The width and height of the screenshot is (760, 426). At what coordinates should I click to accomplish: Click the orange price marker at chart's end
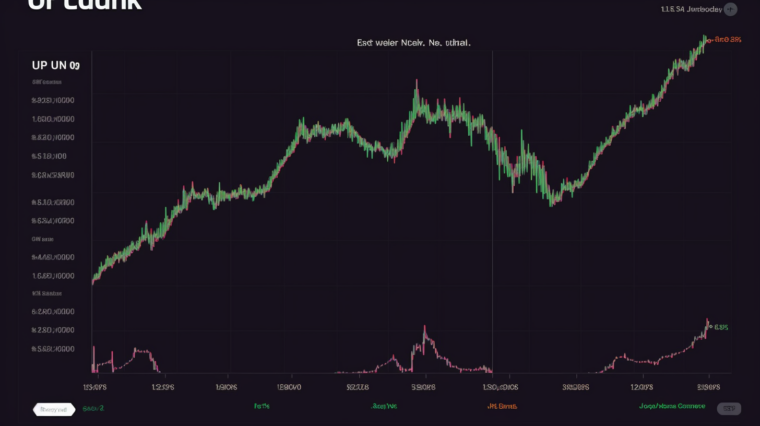726,40
